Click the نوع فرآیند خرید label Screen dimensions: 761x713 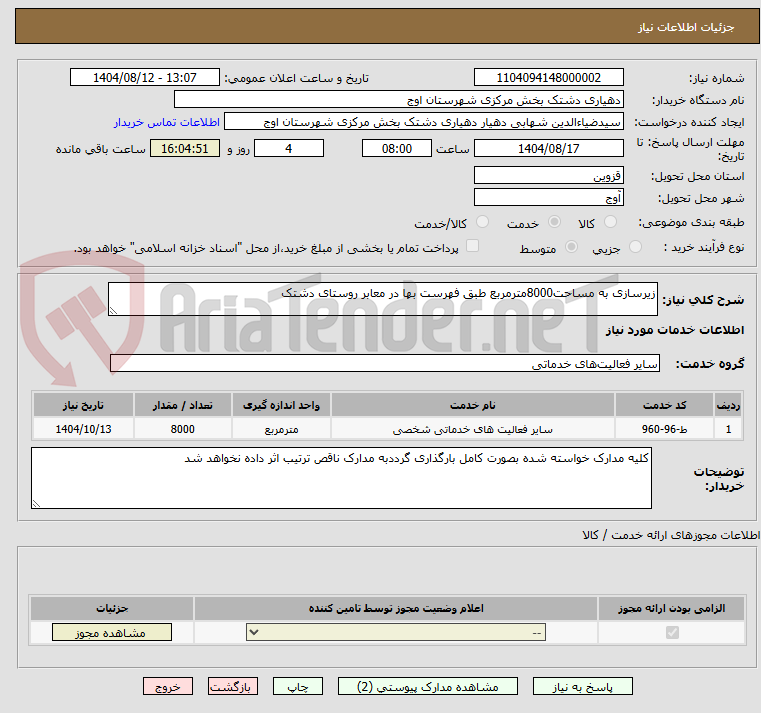pyautogui.click(x=704, y=248)
